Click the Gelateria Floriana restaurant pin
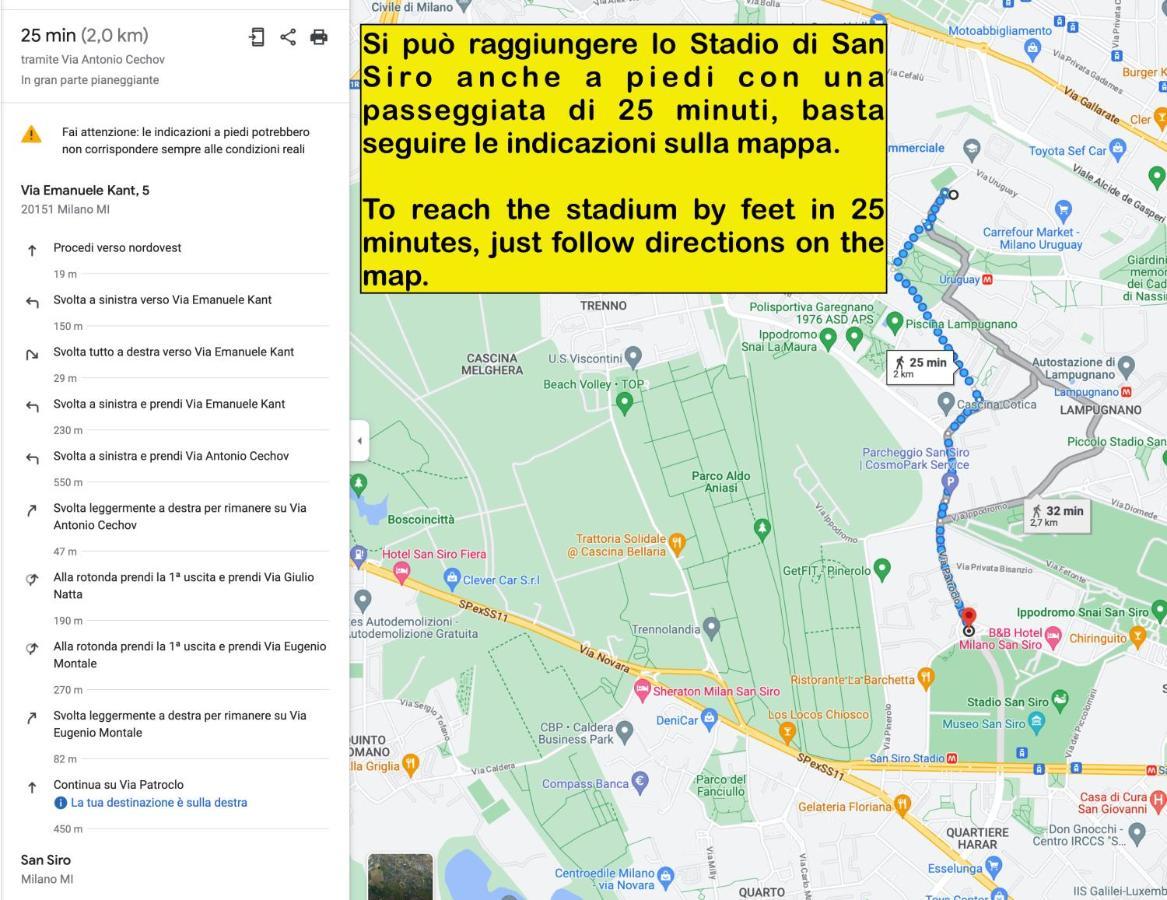This screenshot has height=900, width=1167. 902,805
